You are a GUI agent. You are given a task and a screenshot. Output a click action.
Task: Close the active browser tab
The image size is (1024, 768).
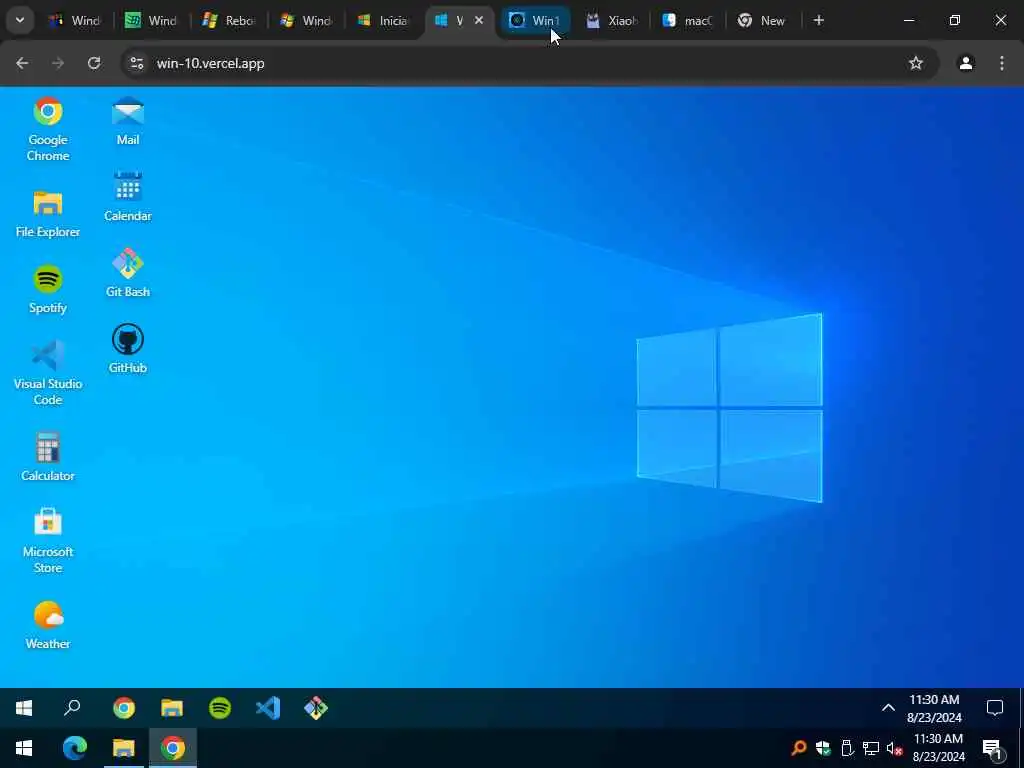479,20
